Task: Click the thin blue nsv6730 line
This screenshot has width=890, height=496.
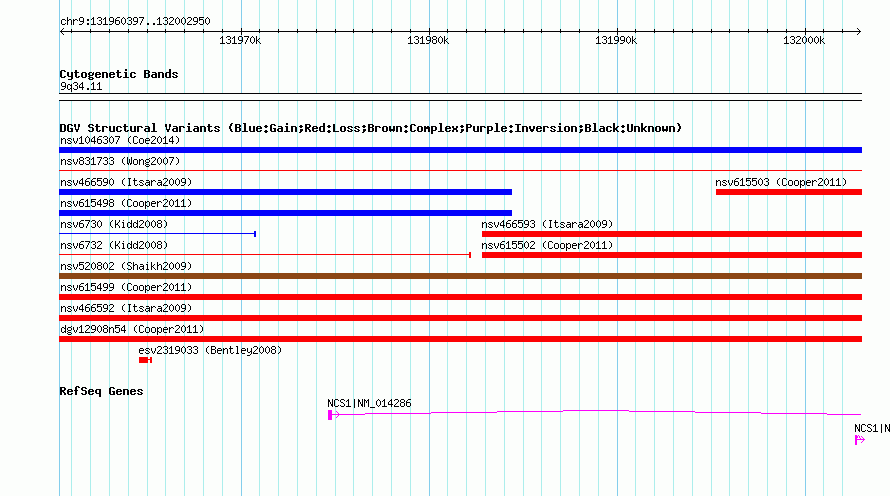Action: pos(157,233)
